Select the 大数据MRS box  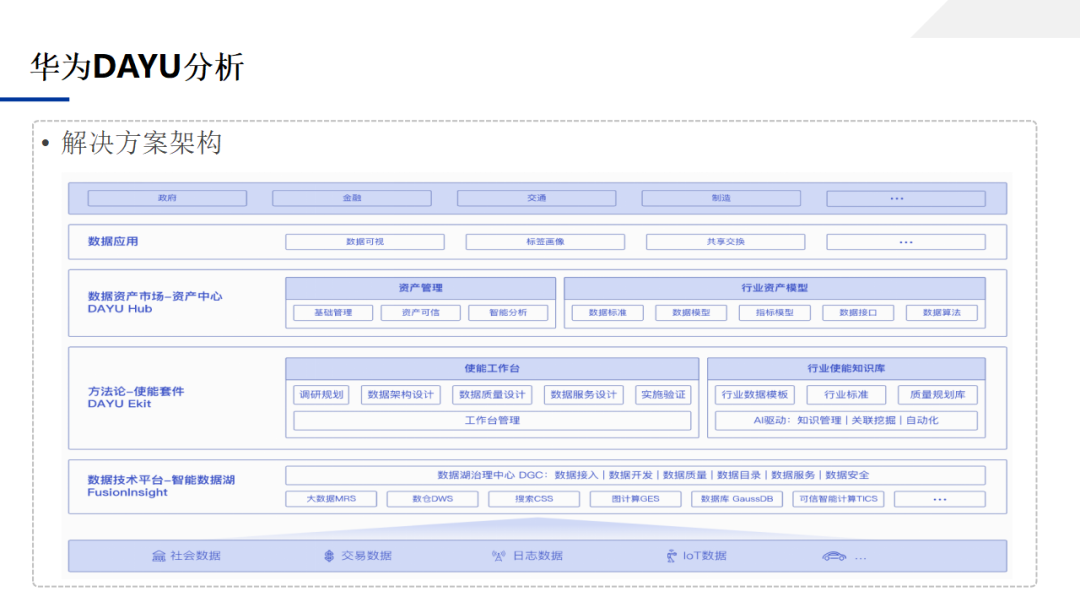pos(331,499)
